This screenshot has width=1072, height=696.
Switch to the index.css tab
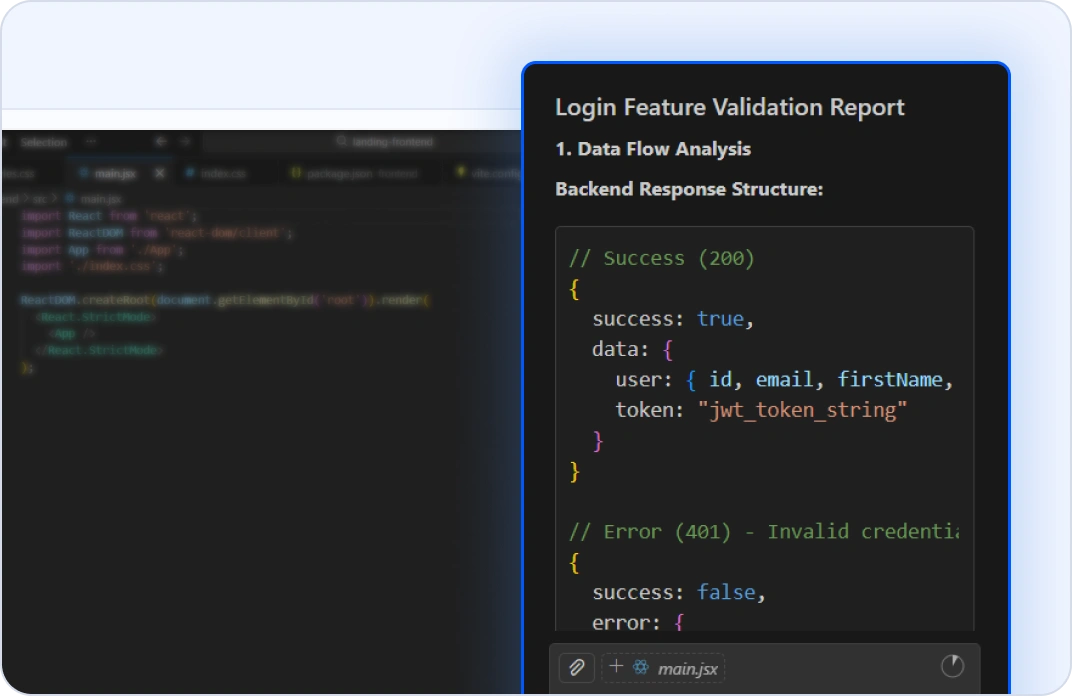pyautogui.click(x=225, y=173)
